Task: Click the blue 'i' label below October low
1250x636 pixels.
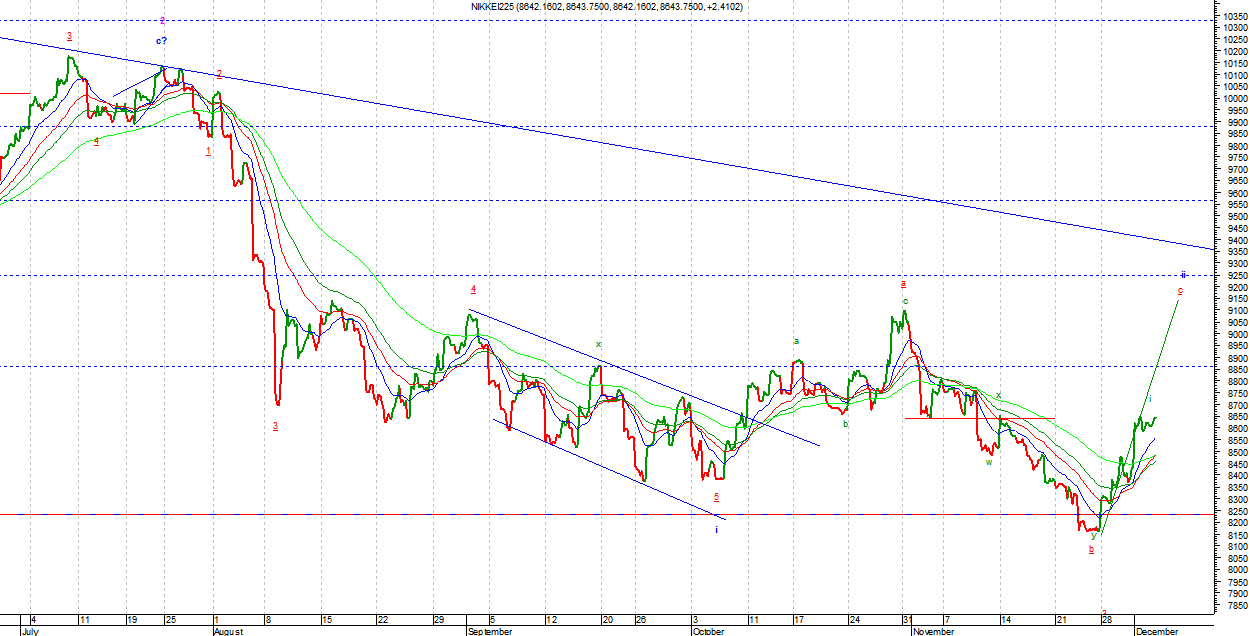Action: (716, 529)
